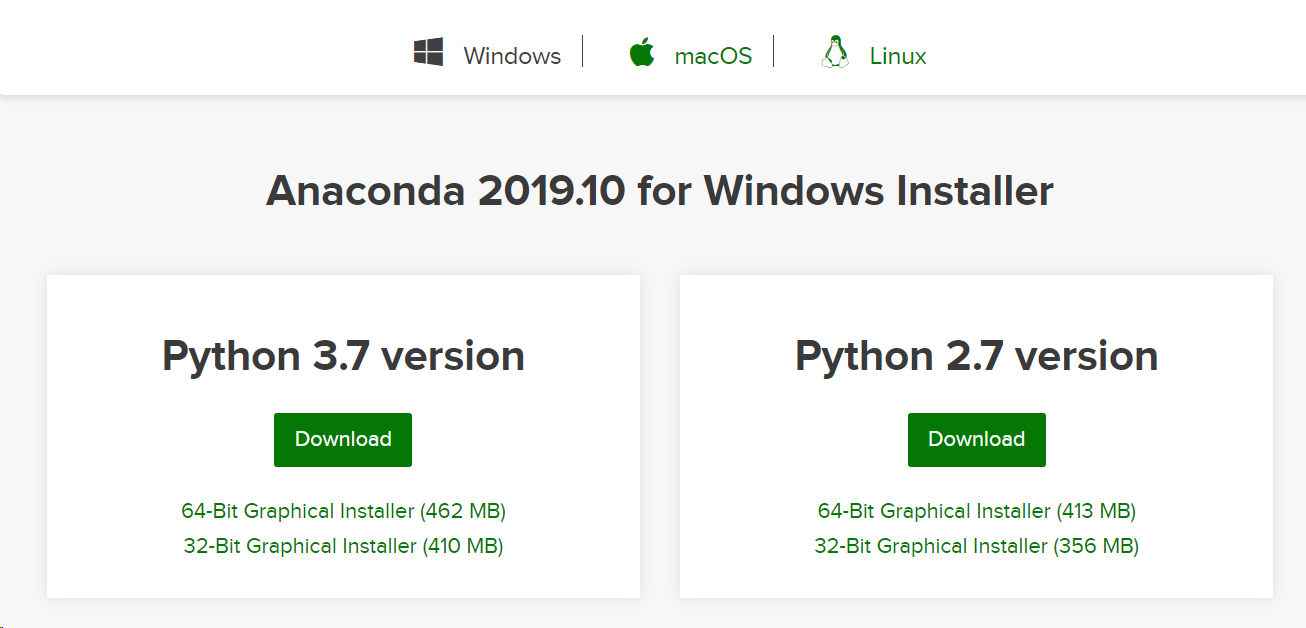
Task: Click the Python 3.7 version heading
Action: pos(342,355)
